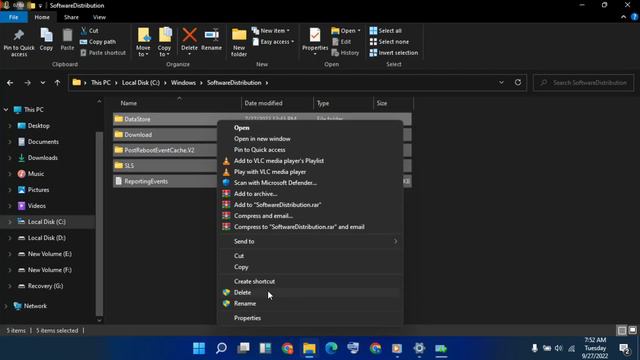The image size is (640, 360).
Task: Select Local Disk (D:) in navigation pane
Action: tap(47, 238)
